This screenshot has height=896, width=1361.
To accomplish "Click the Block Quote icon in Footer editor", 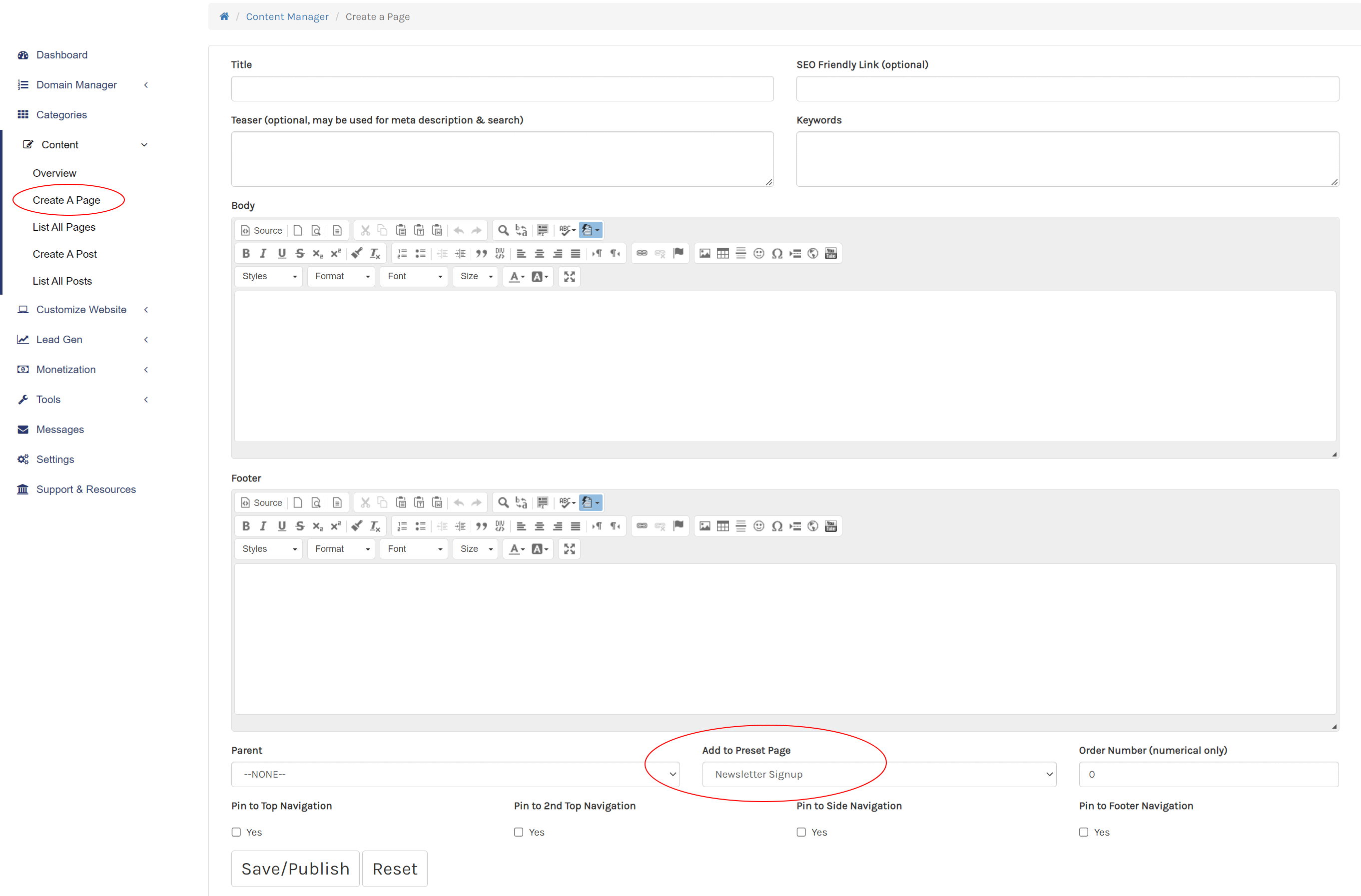I will click(482, 526).
